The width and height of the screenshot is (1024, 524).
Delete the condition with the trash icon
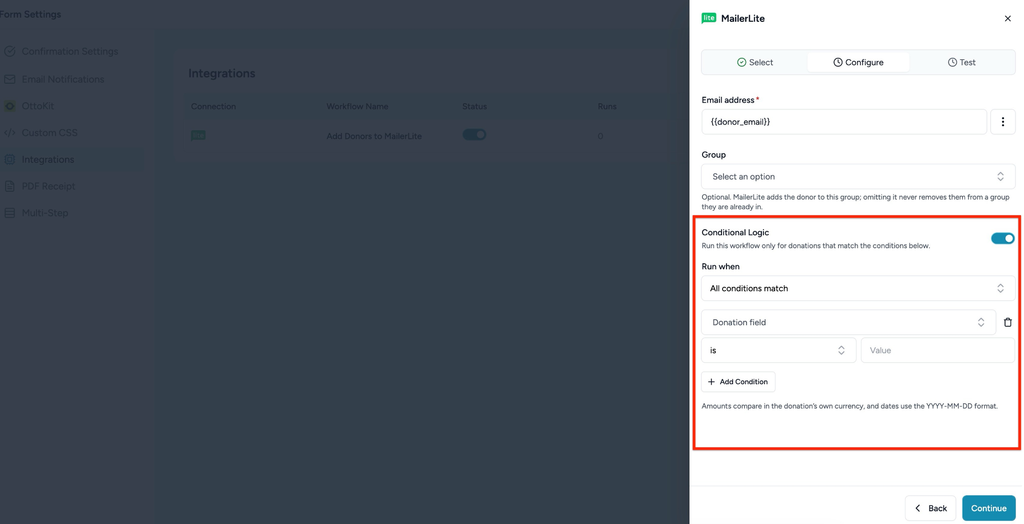(1008, 322)
